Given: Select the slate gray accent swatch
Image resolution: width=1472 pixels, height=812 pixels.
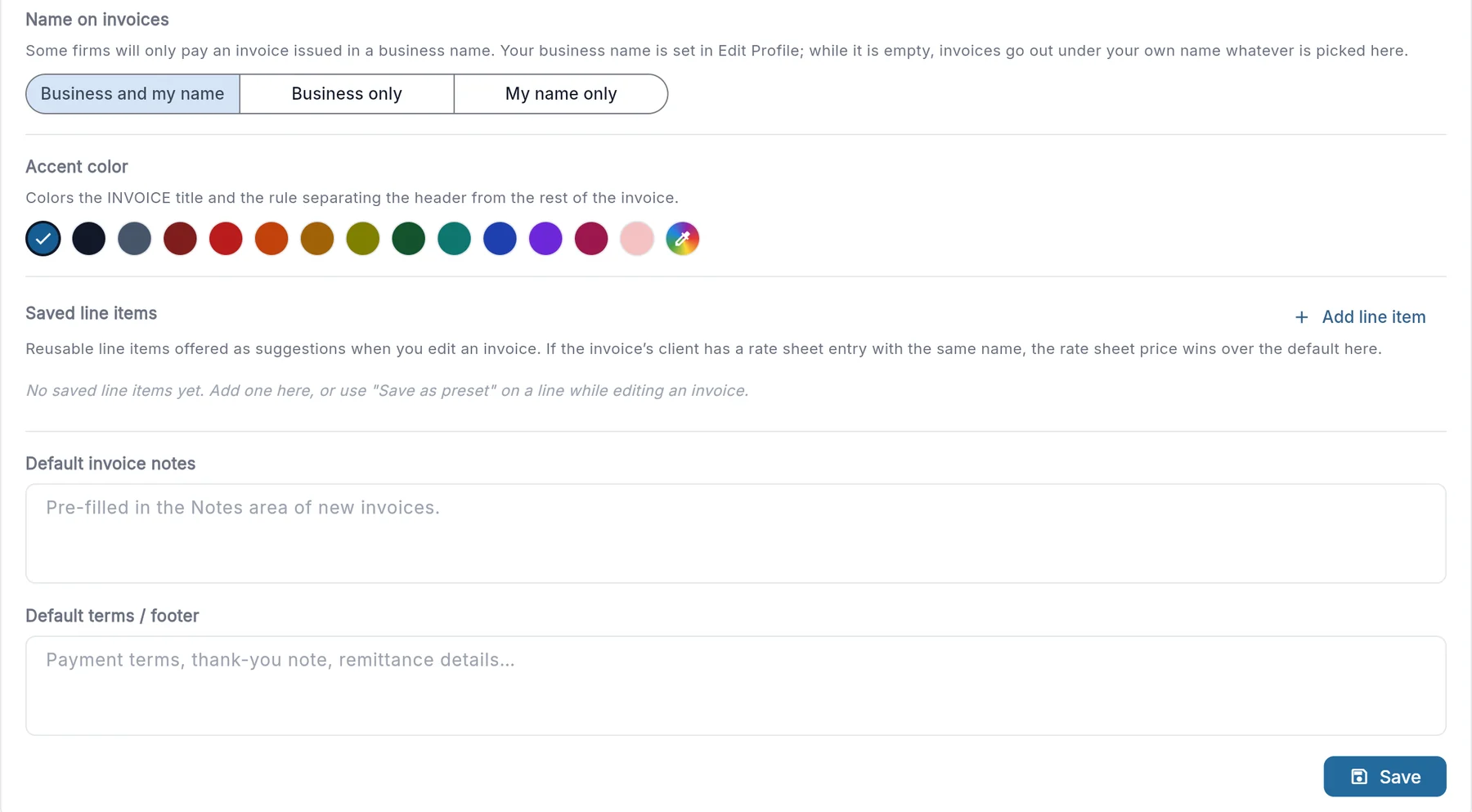Looking at the screenshot, I should pos(135,239).
